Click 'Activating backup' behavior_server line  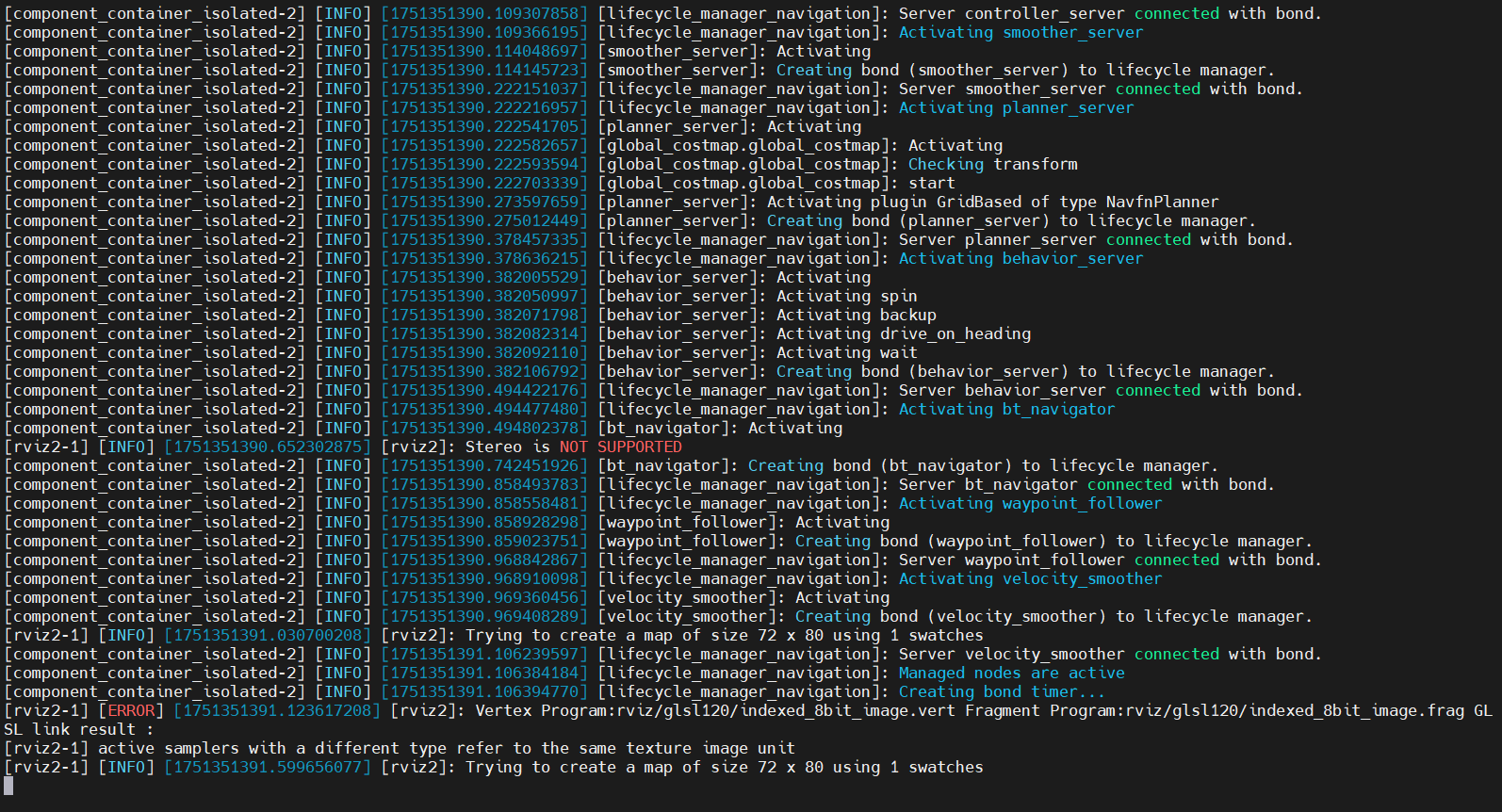point(857,315)
